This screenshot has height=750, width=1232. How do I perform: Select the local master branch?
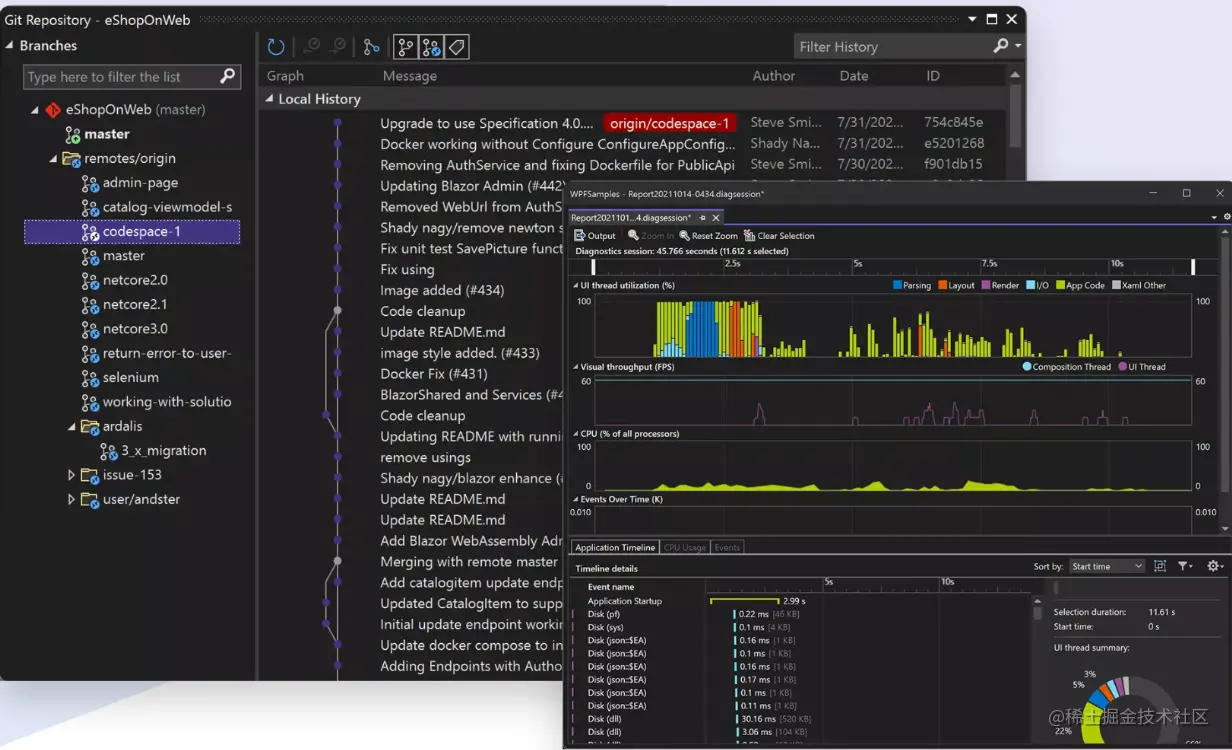pos(107,134)
